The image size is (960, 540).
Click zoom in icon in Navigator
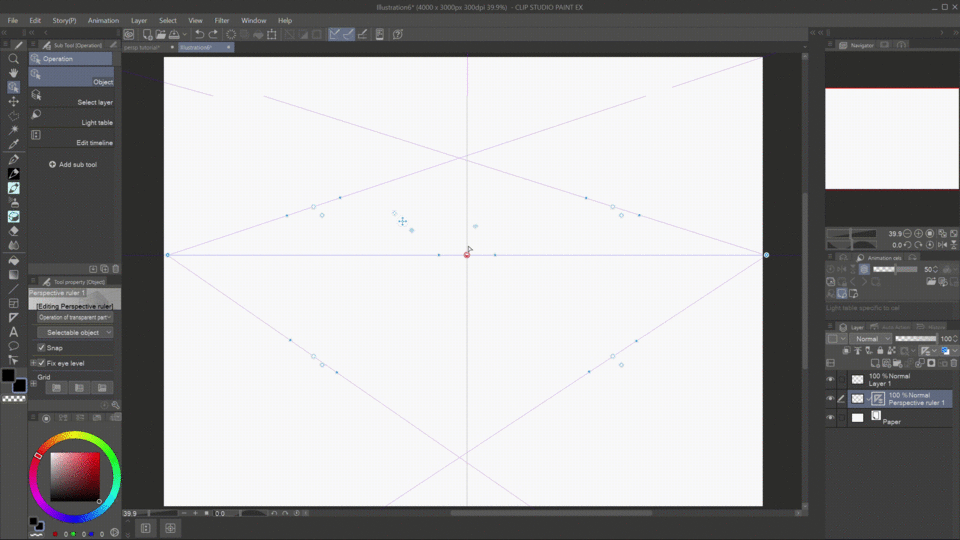click(918, 233)
